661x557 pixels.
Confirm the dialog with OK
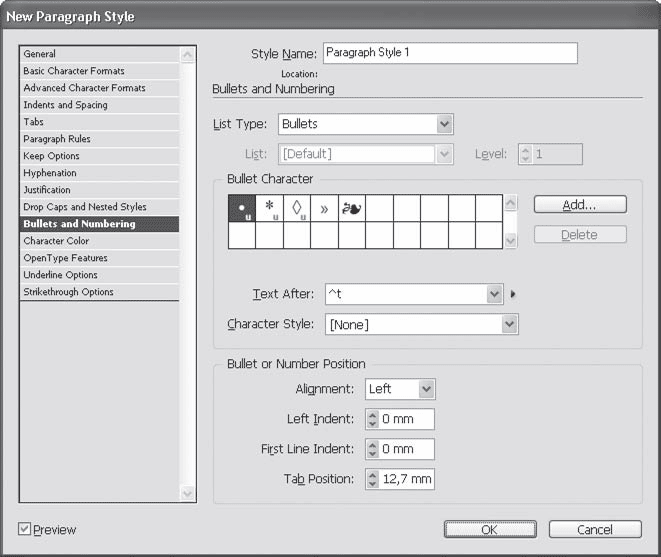pyautogui.click(x=488, y=530)
